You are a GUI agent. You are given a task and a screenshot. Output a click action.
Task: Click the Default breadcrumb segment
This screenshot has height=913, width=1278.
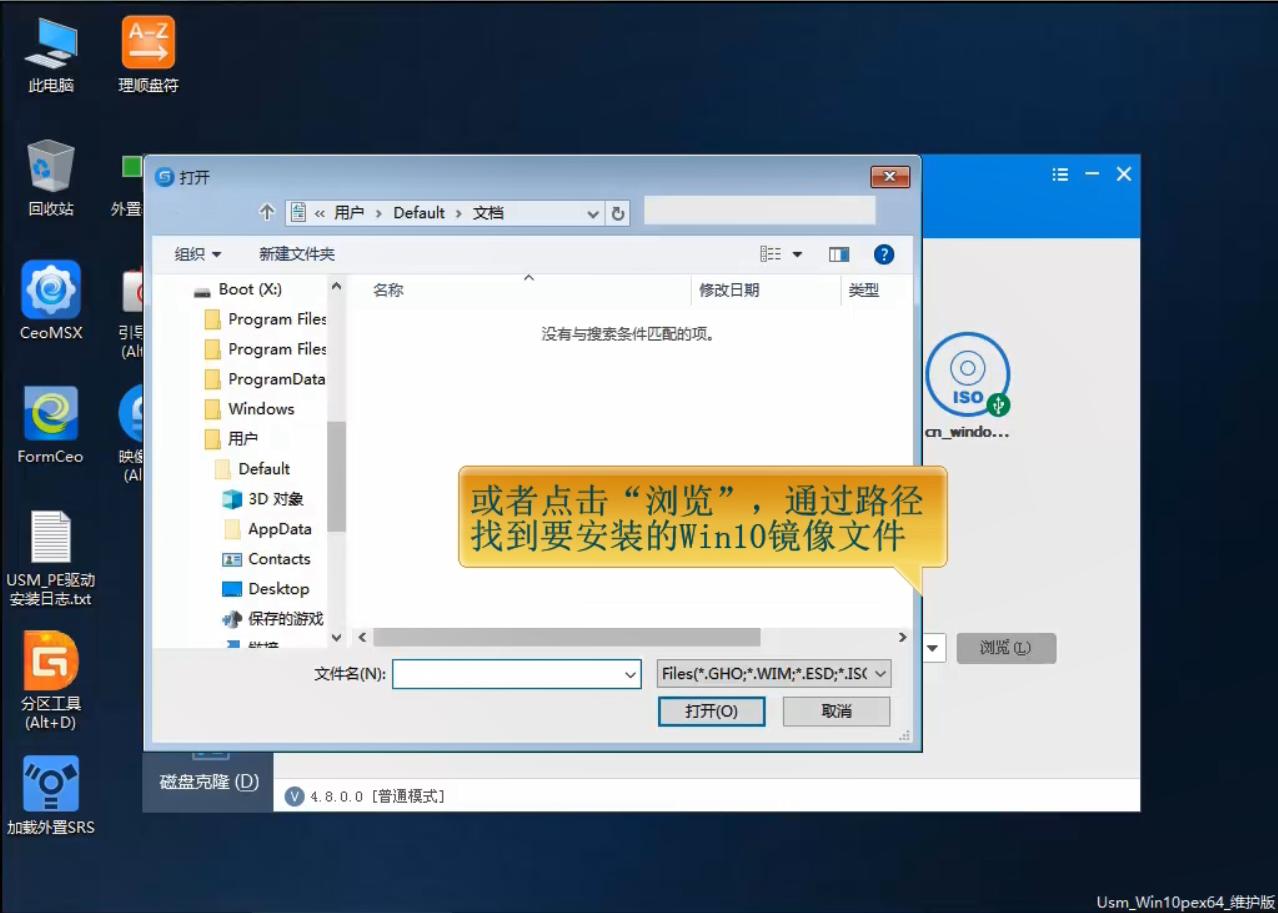(x=419, y=213)
